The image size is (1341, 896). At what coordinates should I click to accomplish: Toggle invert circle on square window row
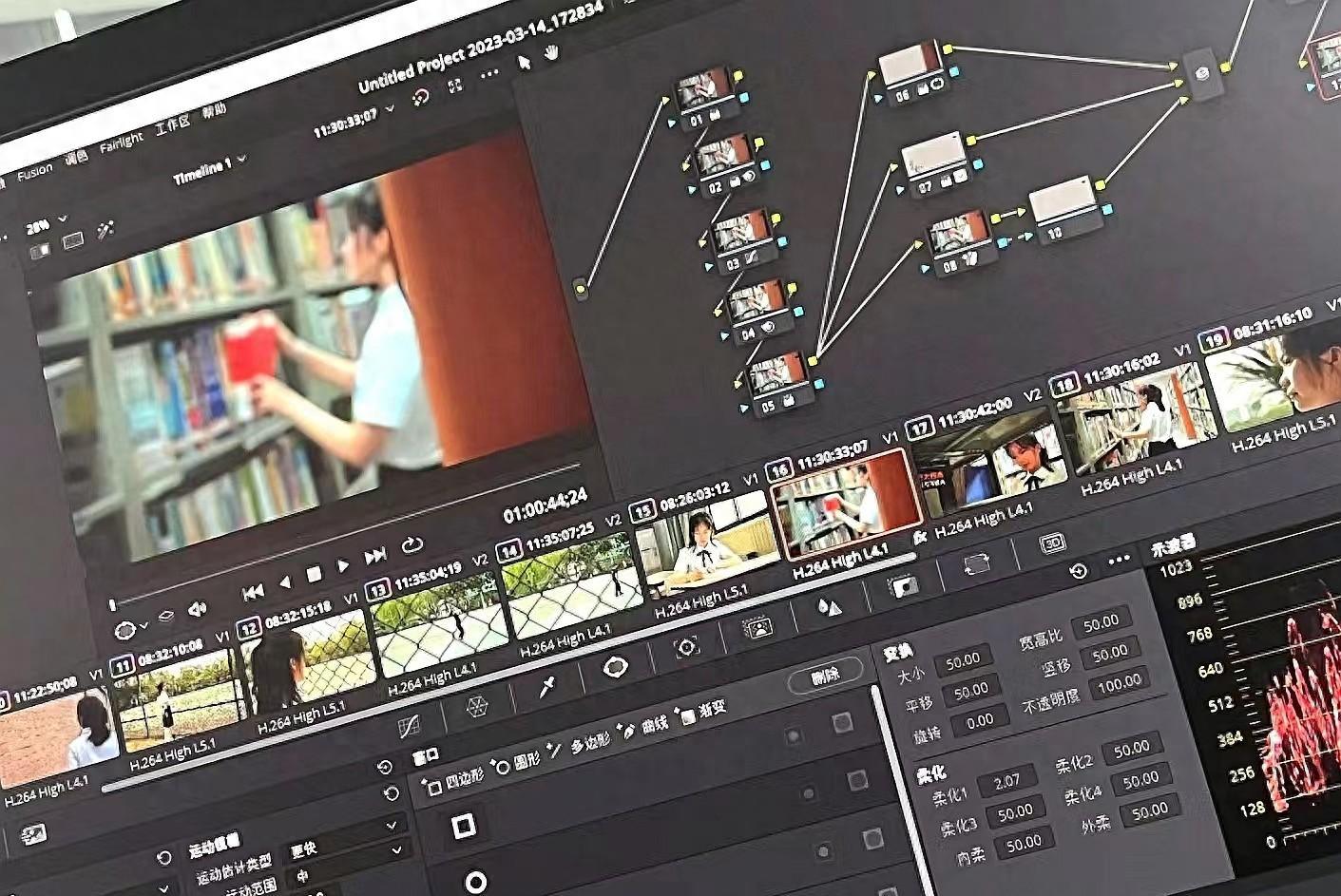pos(793,735)
